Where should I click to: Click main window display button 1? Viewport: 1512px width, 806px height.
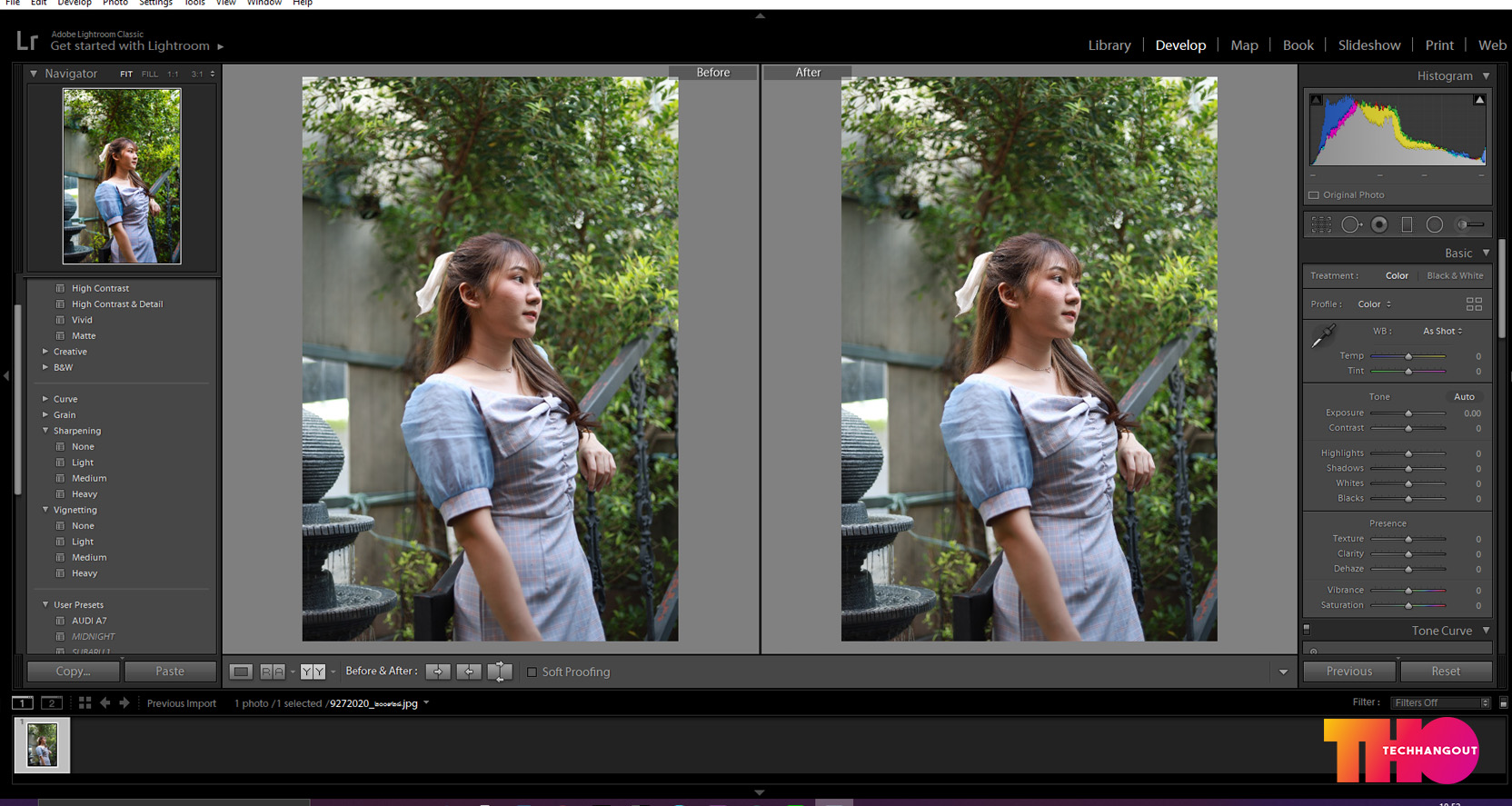[23, 702]
